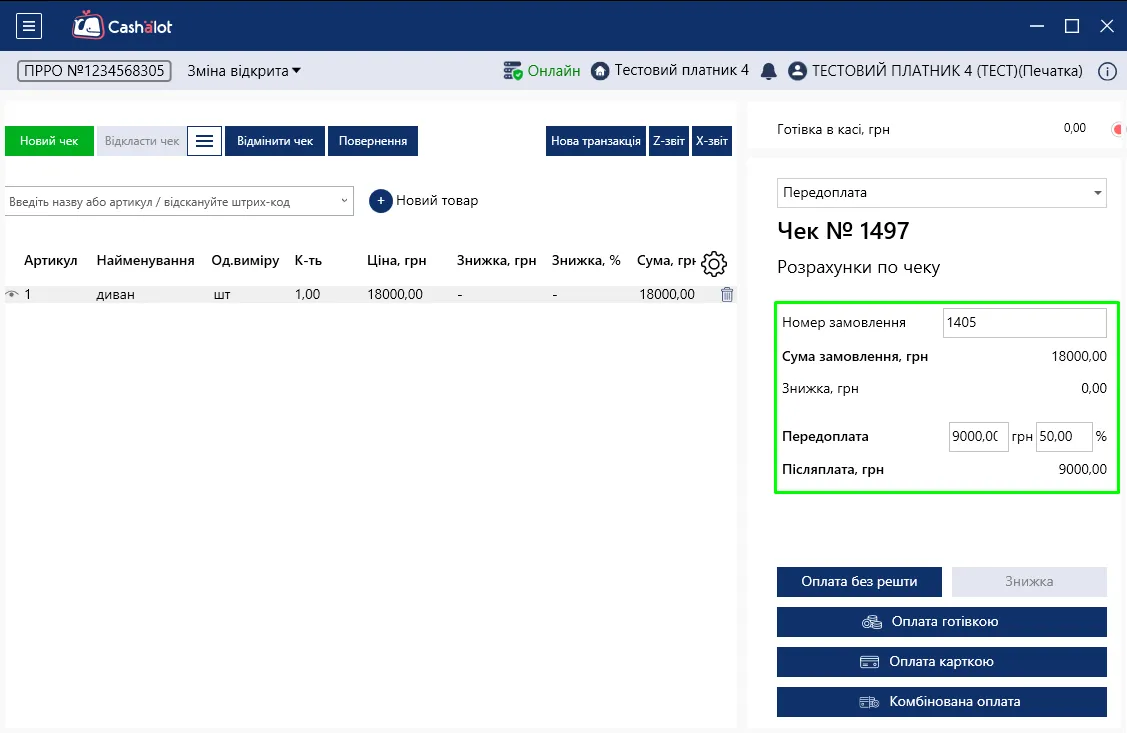Click the info icon in header
Image resolution: width=1127 pixels, height=733 pixels.
[1107, 71]
